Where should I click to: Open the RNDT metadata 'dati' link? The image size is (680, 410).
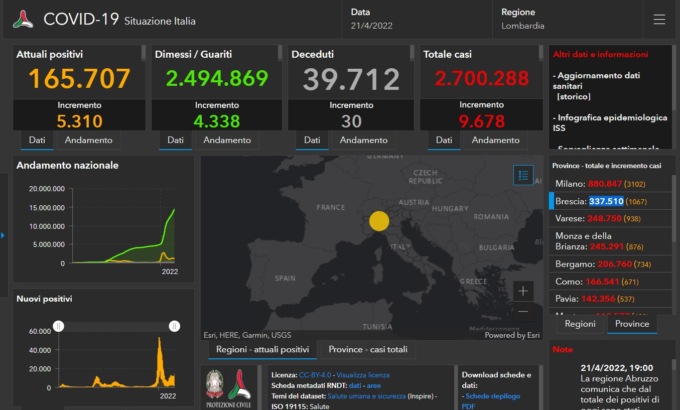point(355,385)
